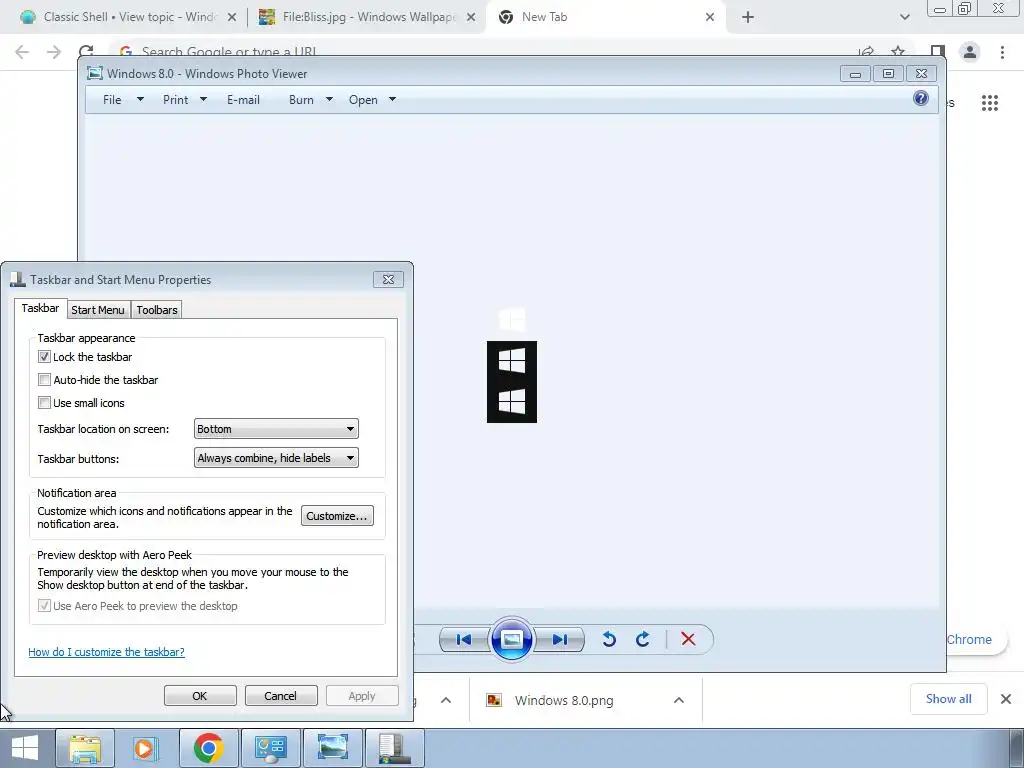
Task: Open Chrome three-dot menu
Action: [1002, 52]
